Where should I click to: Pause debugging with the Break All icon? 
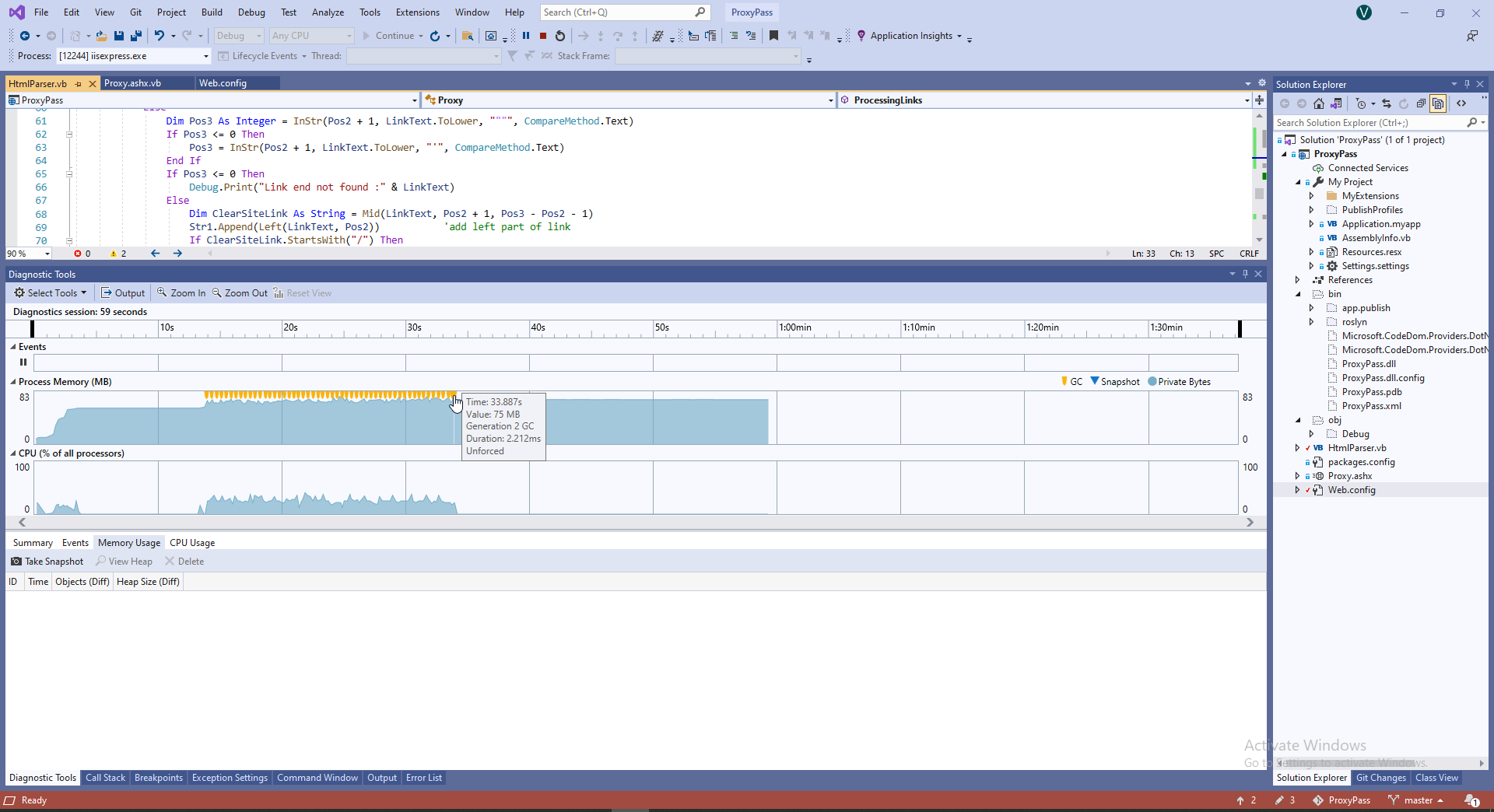526,36
